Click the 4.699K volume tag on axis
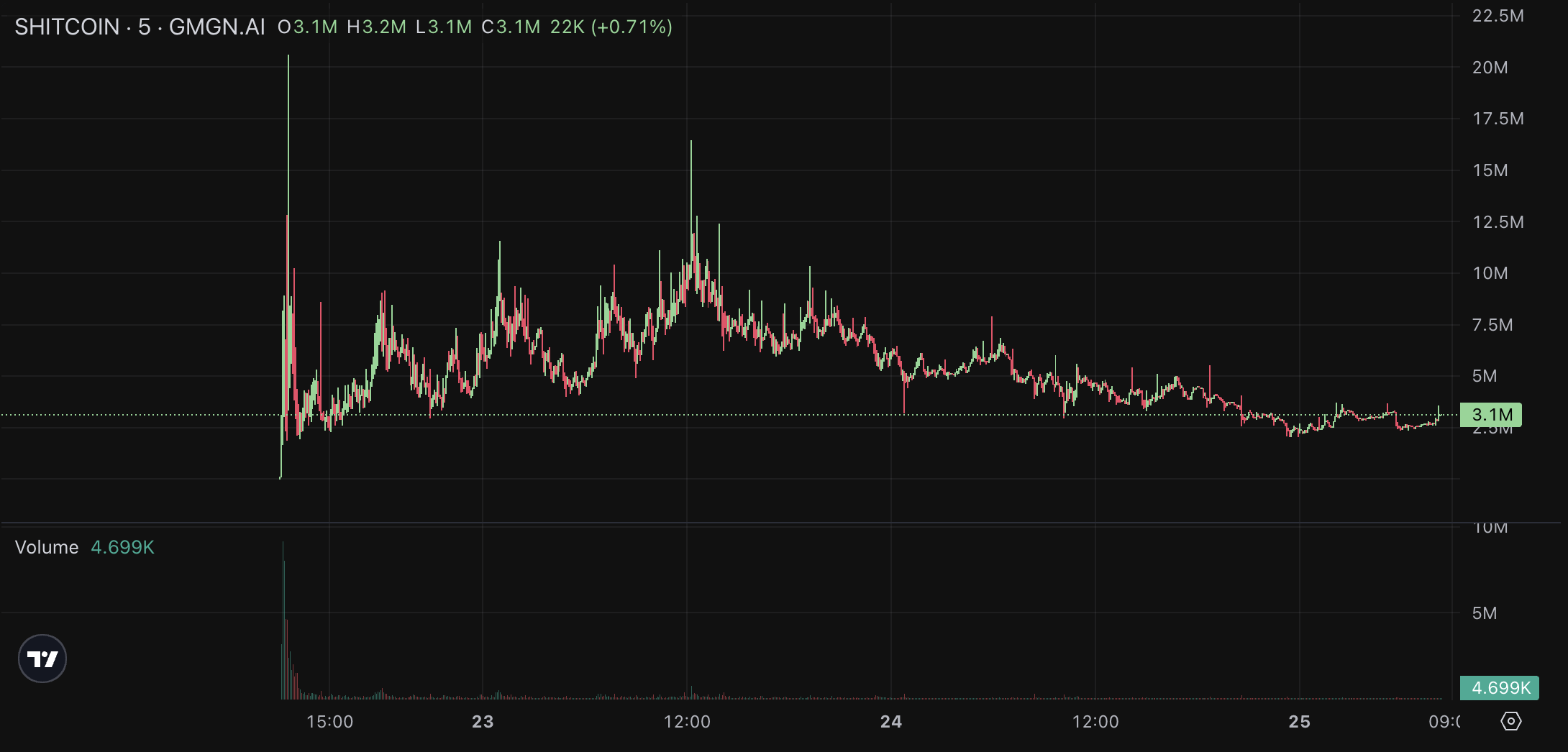The width and height of the screenshot is (1568, 752). coord(1500,688)
